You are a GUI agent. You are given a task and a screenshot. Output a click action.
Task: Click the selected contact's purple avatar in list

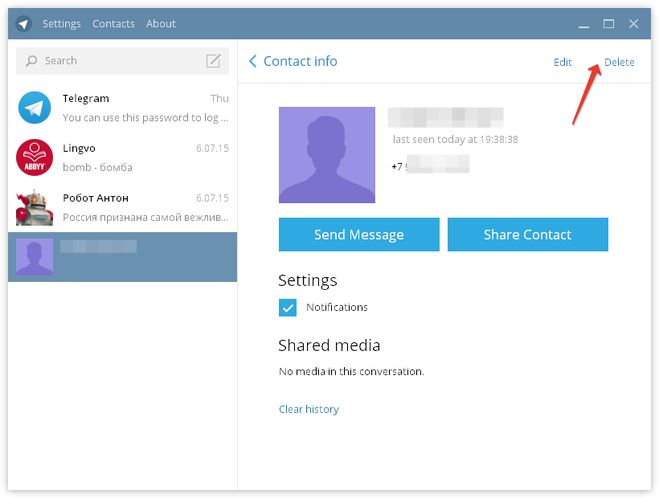(x=35, y=257)
